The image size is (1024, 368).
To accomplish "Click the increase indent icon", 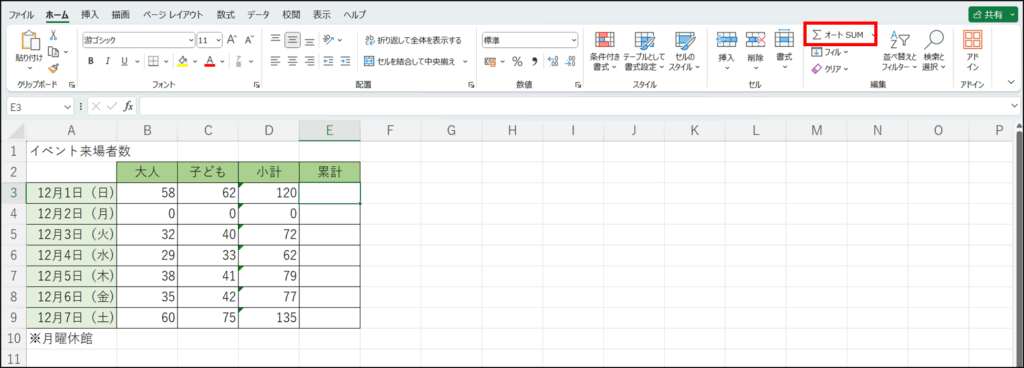I will coord(344,61).
